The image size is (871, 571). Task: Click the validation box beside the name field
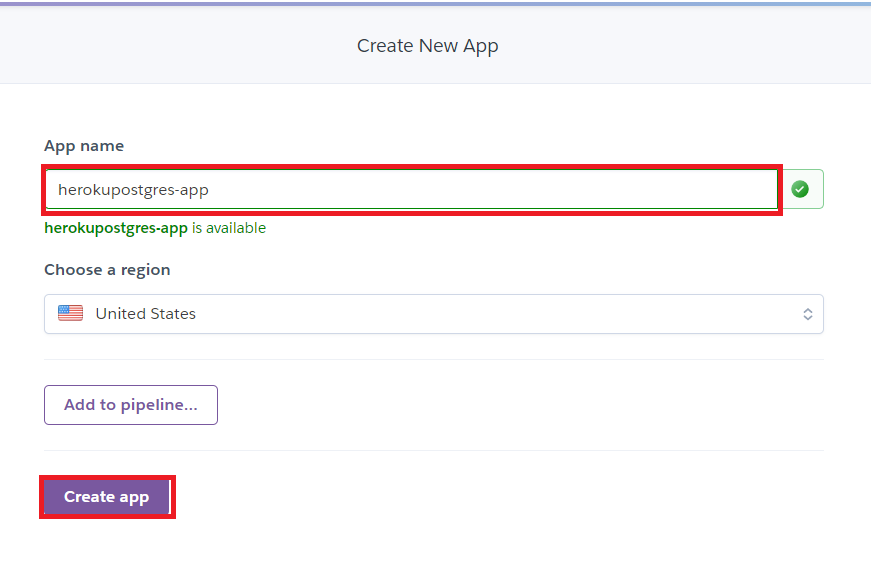point(801,189)
